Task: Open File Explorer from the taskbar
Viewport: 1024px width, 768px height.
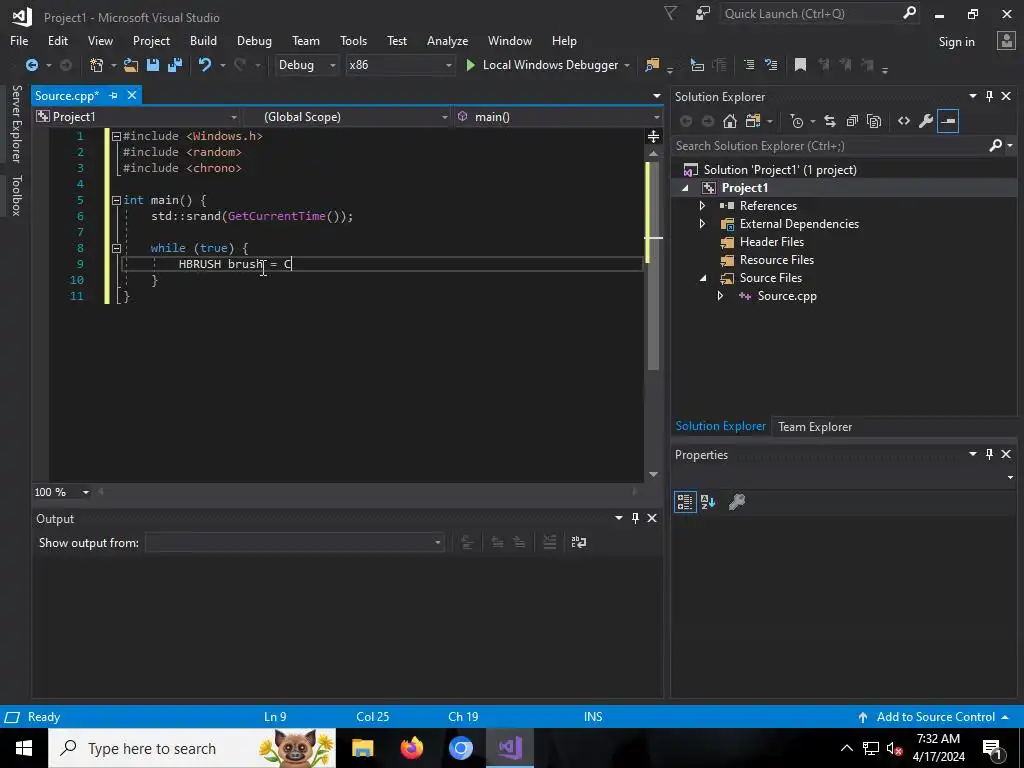Action: click(362, 748)
